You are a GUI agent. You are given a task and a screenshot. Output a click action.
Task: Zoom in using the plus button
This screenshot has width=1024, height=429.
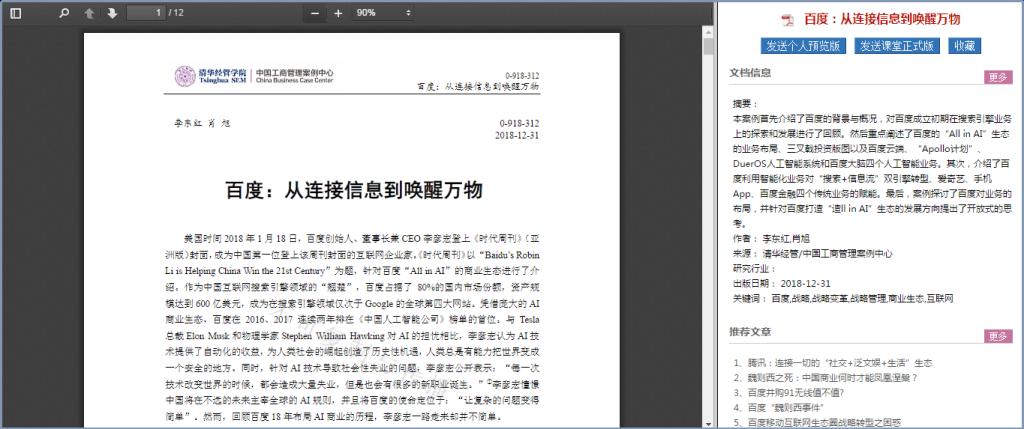click(x=338, y=13)
